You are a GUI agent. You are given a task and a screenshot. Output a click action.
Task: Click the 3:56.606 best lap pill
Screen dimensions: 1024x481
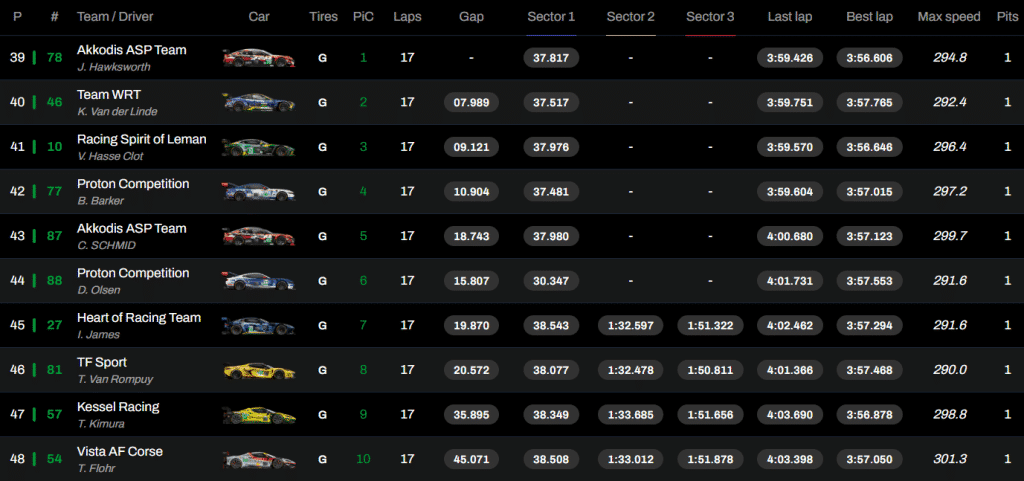pos(868,58)
